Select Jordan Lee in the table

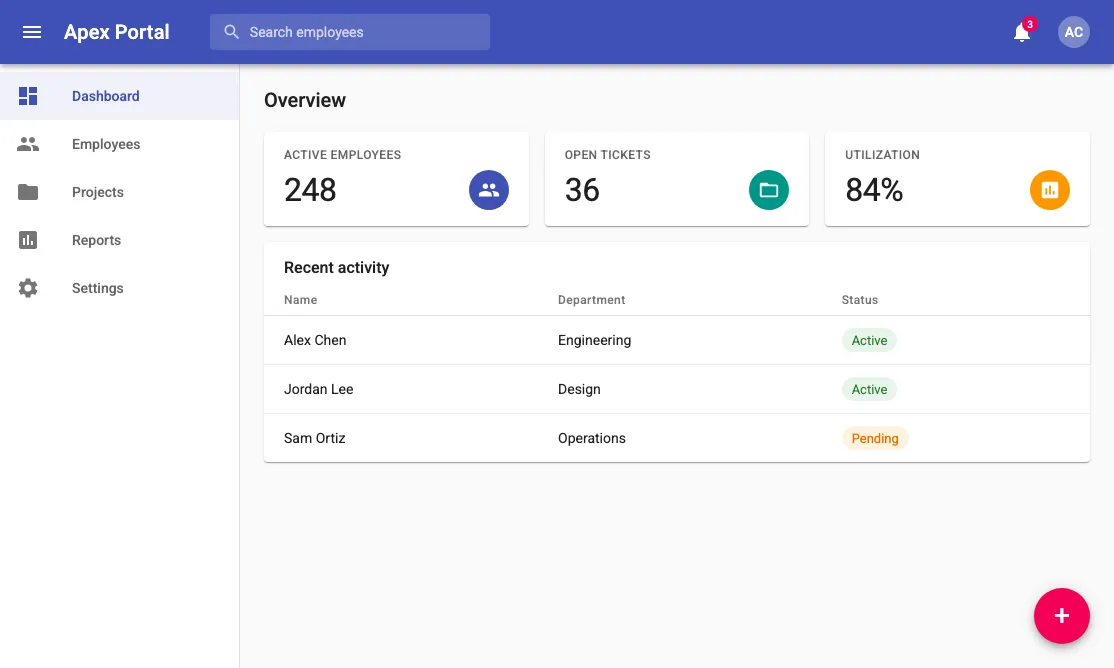(318, 389)
